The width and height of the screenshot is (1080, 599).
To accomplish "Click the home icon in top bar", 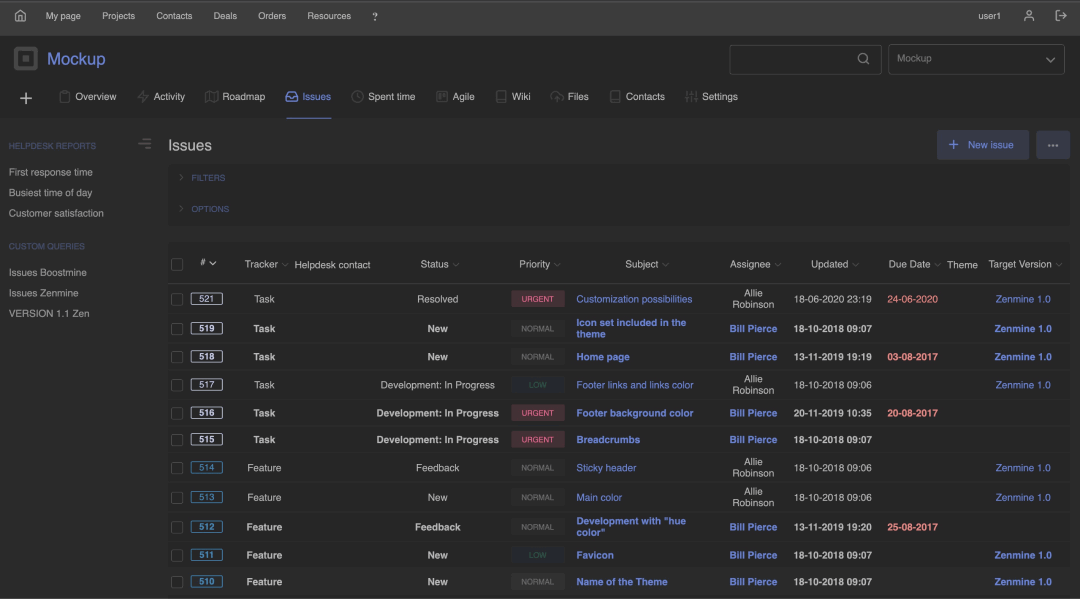I will pos(20,16).
